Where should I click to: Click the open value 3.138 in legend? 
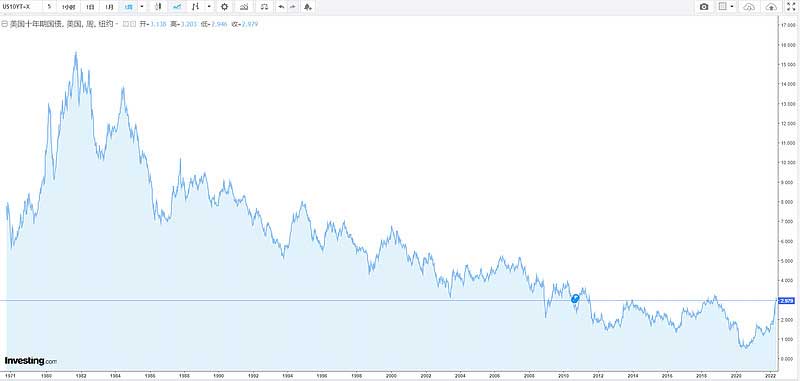coord(159,23)
